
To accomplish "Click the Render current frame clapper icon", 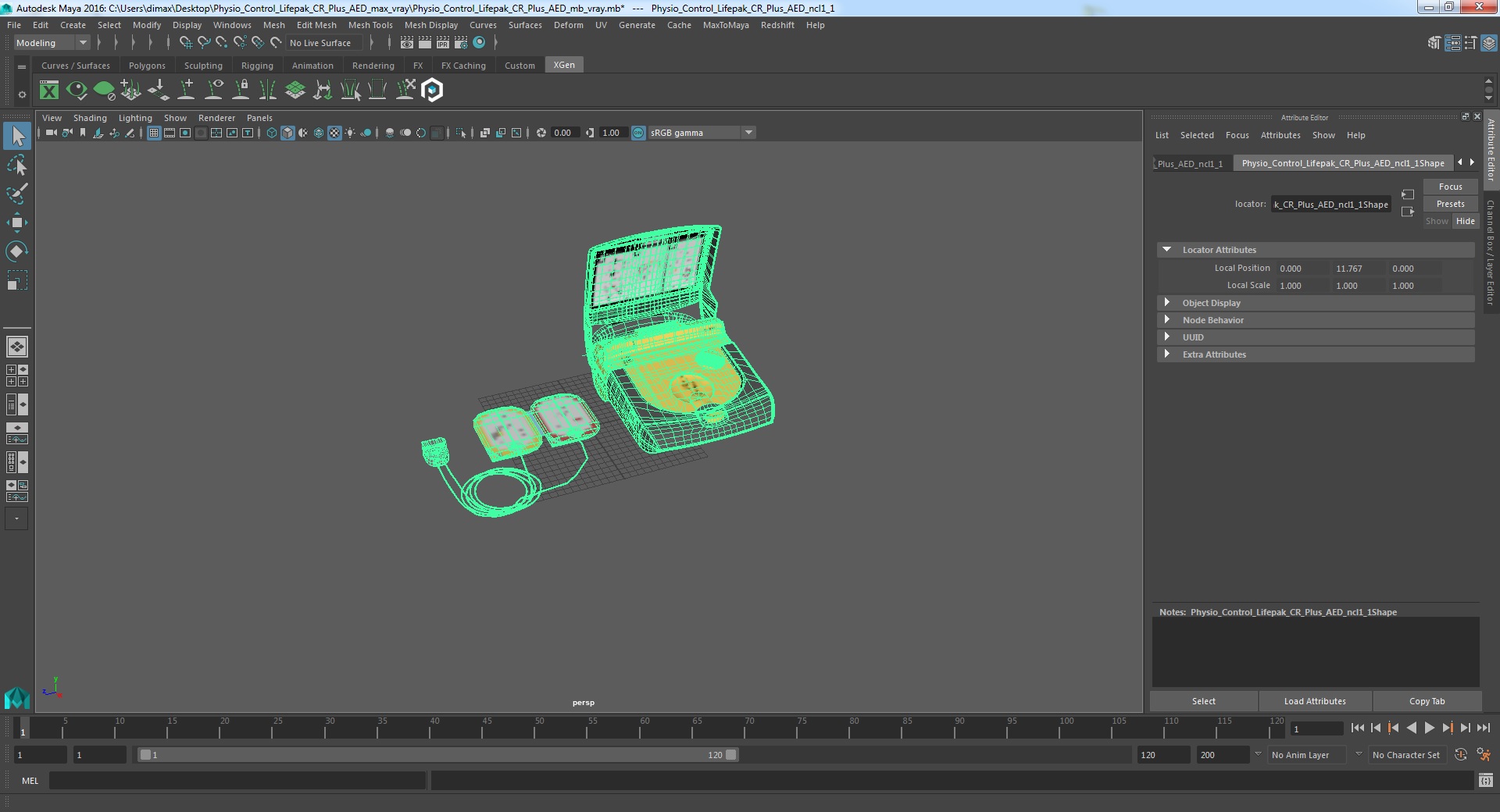I will pos(424,43).
